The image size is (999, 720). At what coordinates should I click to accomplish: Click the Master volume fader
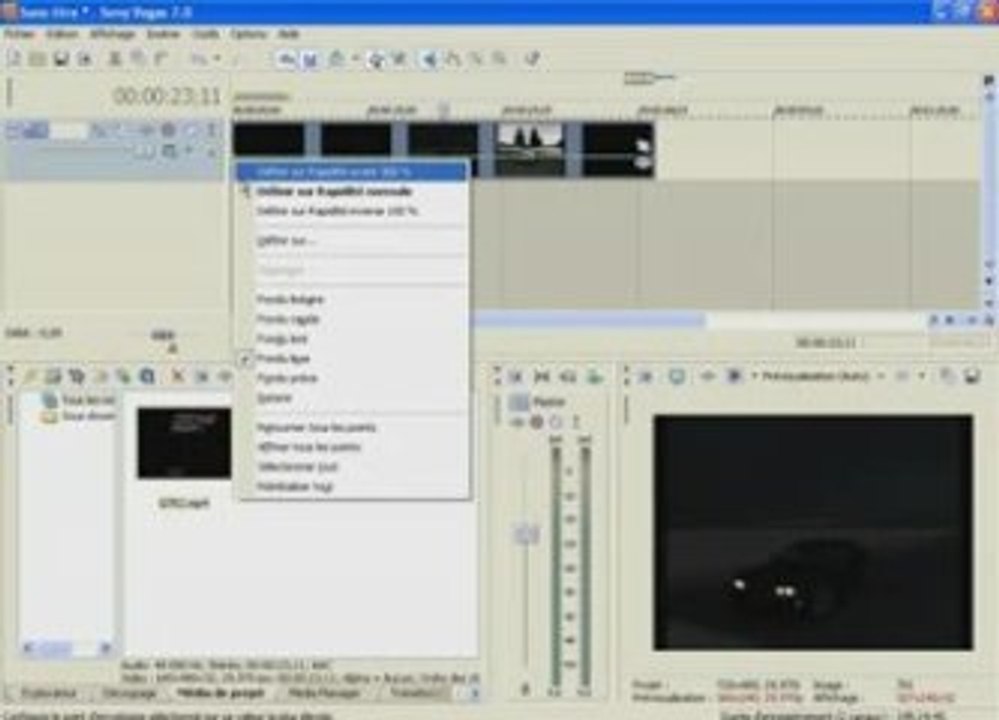pyautogui.click(x=527, y=534)
